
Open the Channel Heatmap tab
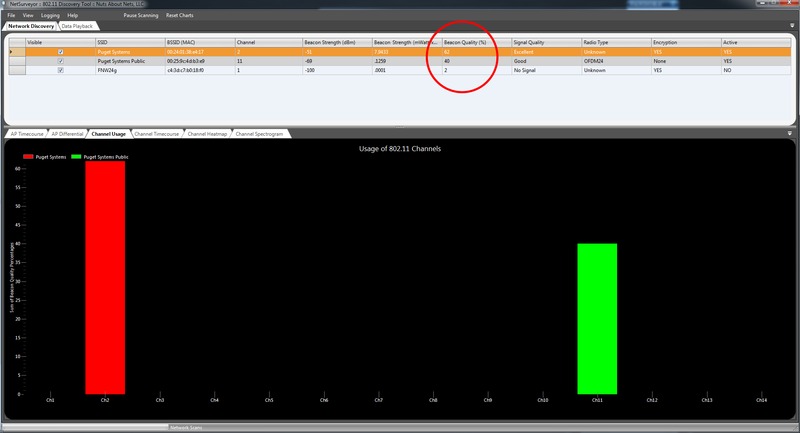click(x=207, y=133)
